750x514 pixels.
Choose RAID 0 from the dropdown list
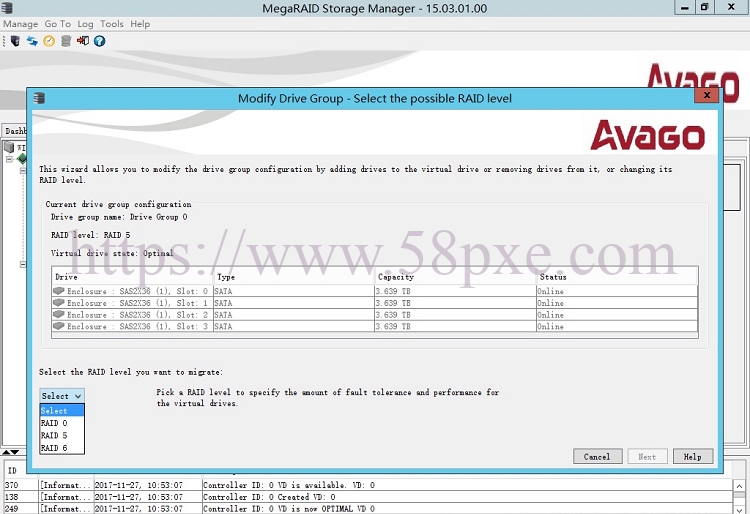click(62, 423)
